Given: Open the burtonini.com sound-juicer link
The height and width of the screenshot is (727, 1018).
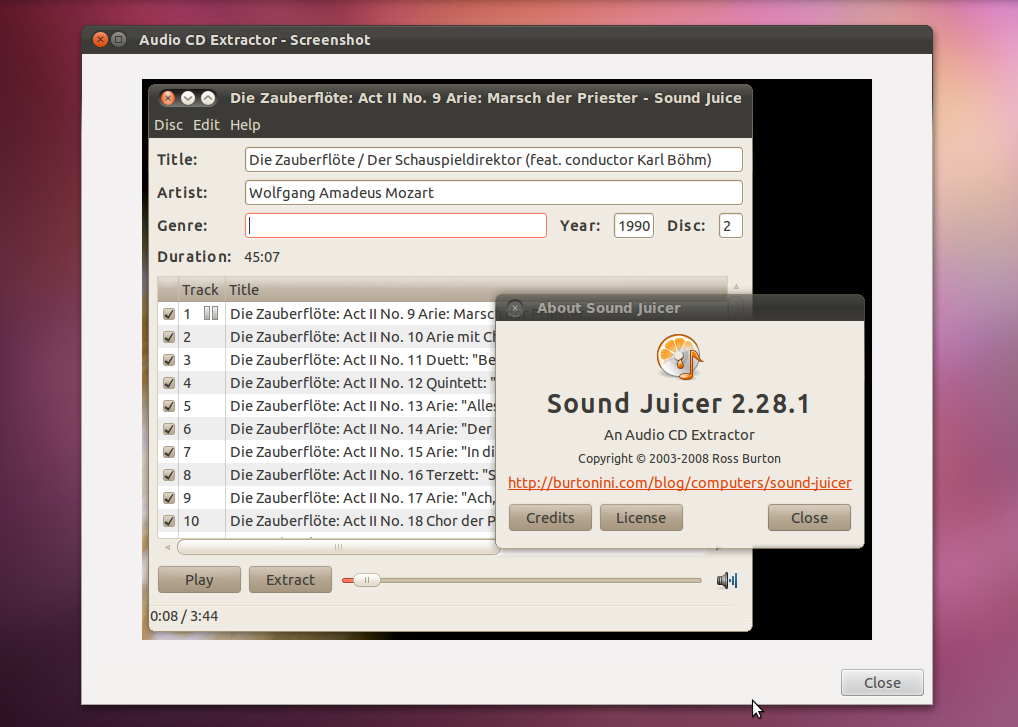Looking at the screenshot, I should tap(679, 483).
